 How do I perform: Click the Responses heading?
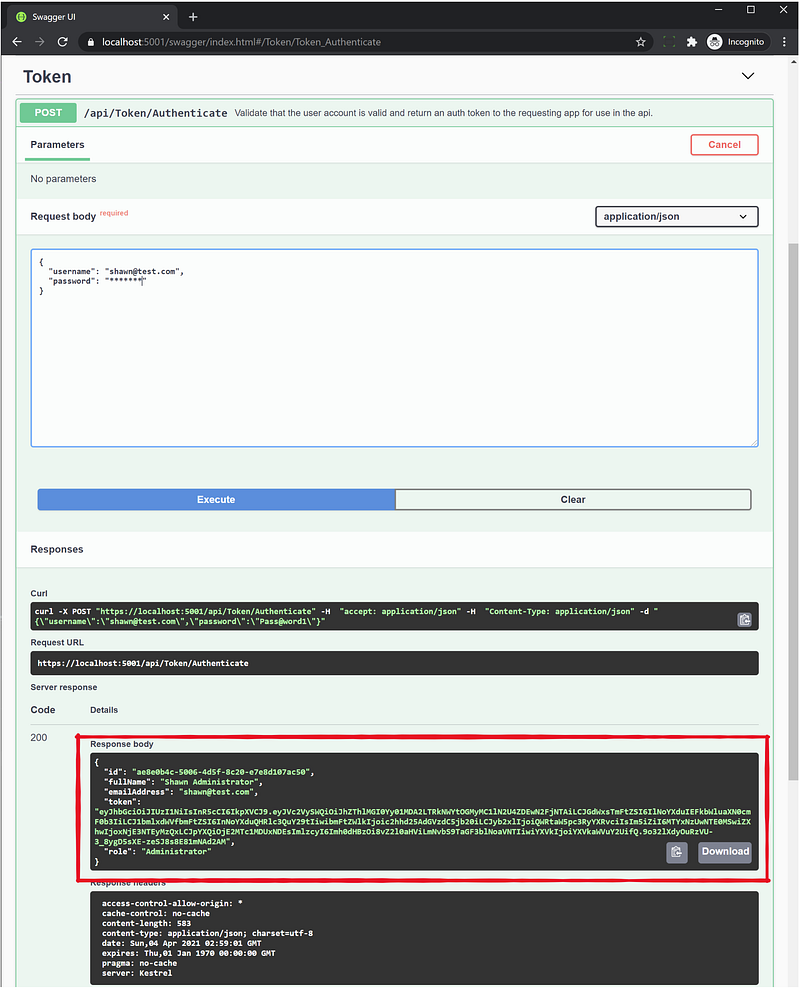click(57, 549)
